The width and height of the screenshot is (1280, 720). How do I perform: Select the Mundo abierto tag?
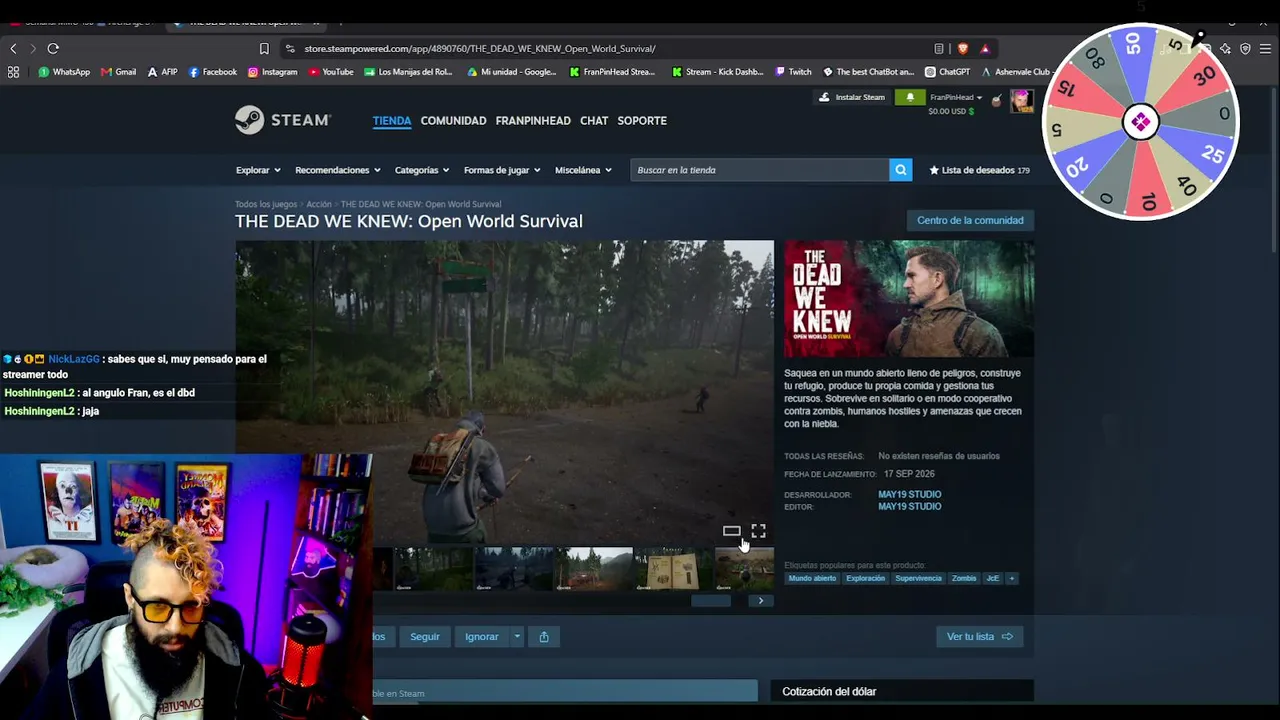click(x=812, y=578)
